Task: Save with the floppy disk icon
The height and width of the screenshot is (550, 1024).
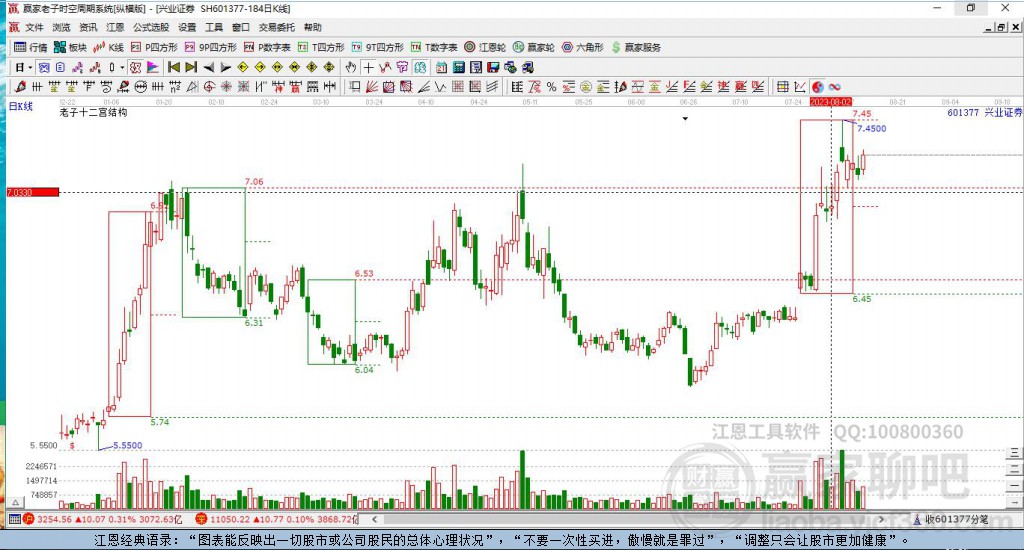Action: [493, 67]
